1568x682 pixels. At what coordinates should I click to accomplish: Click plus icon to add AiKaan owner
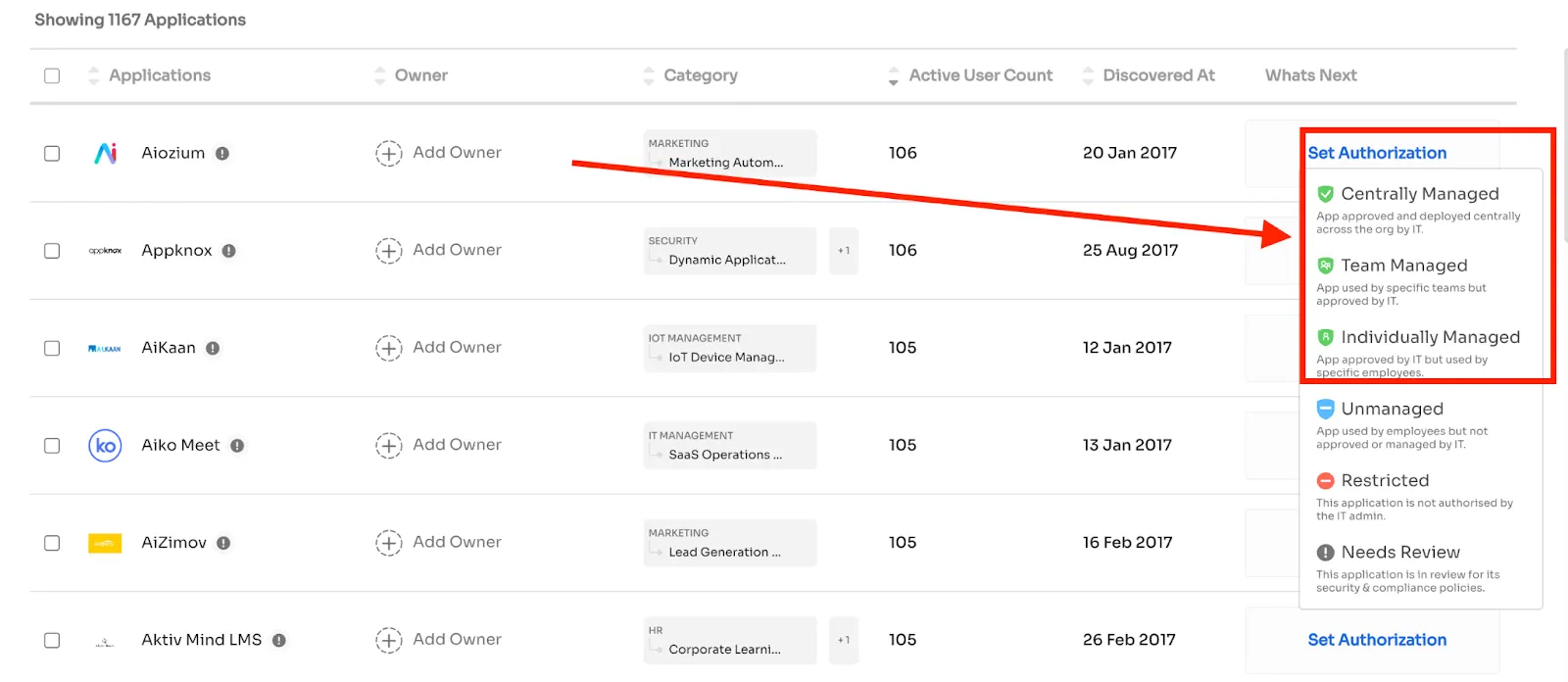(x=389, y=348)
